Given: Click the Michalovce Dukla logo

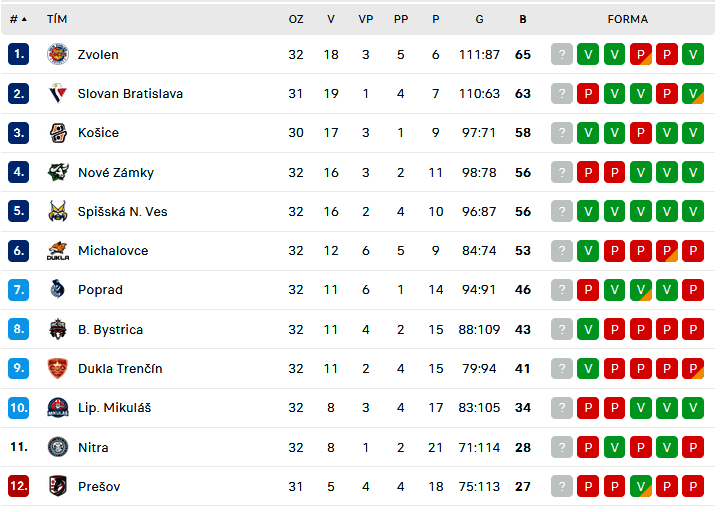Looking at the screenshot, I should point(58,251).
